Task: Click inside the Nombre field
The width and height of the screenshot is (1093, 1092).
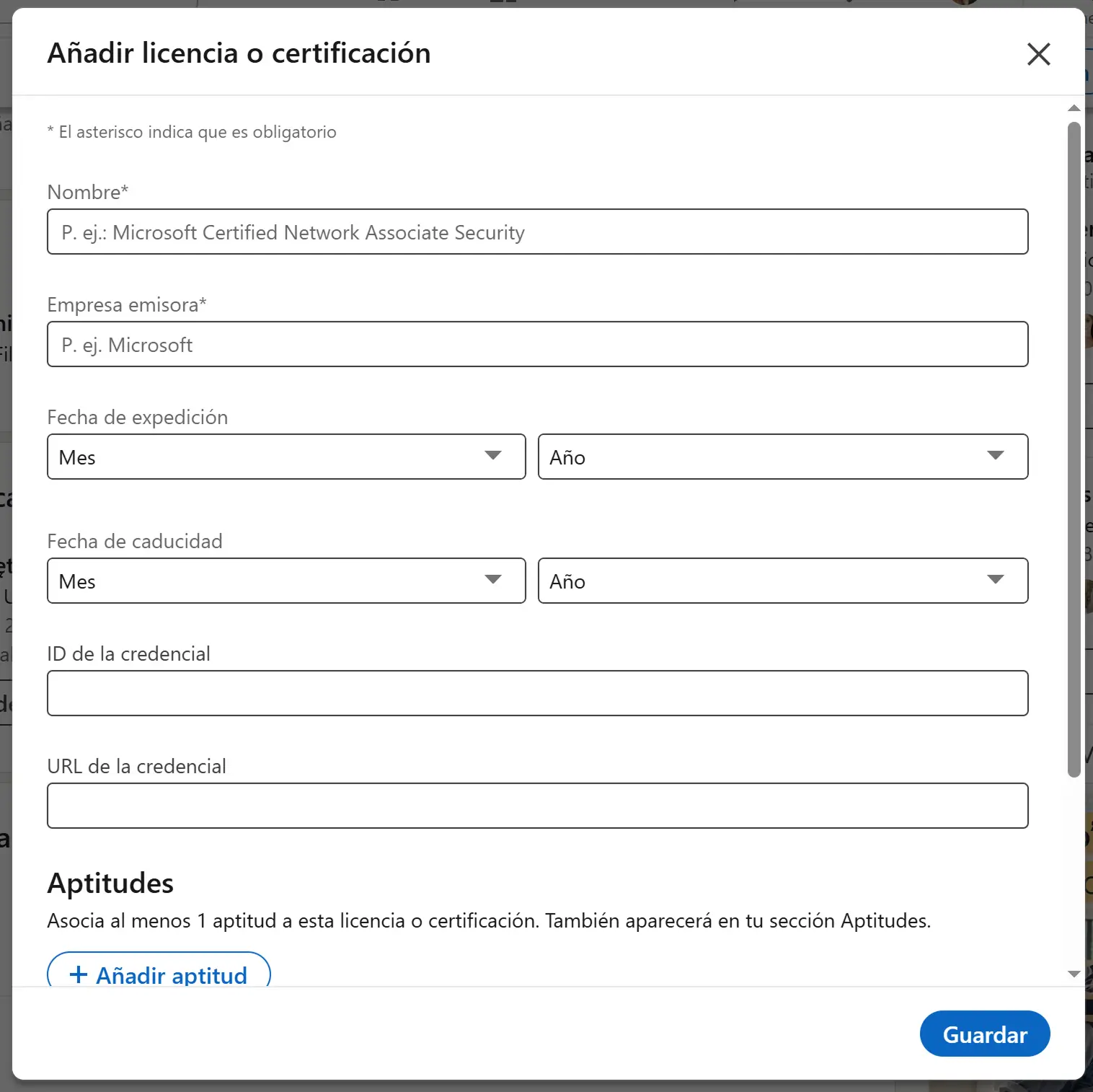Action: click(x=537, y=232)
